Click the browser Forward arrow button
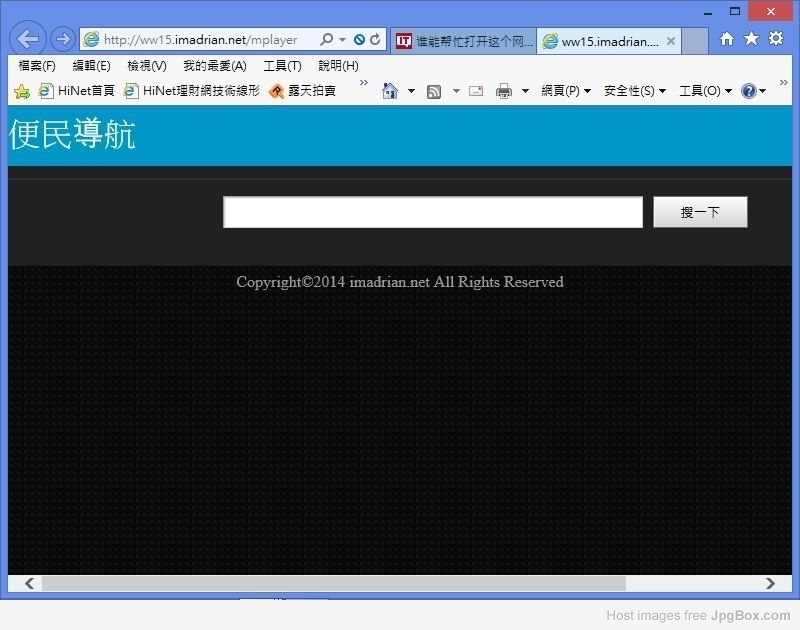Viewport: 800px width, 630px height. point(62,39)
